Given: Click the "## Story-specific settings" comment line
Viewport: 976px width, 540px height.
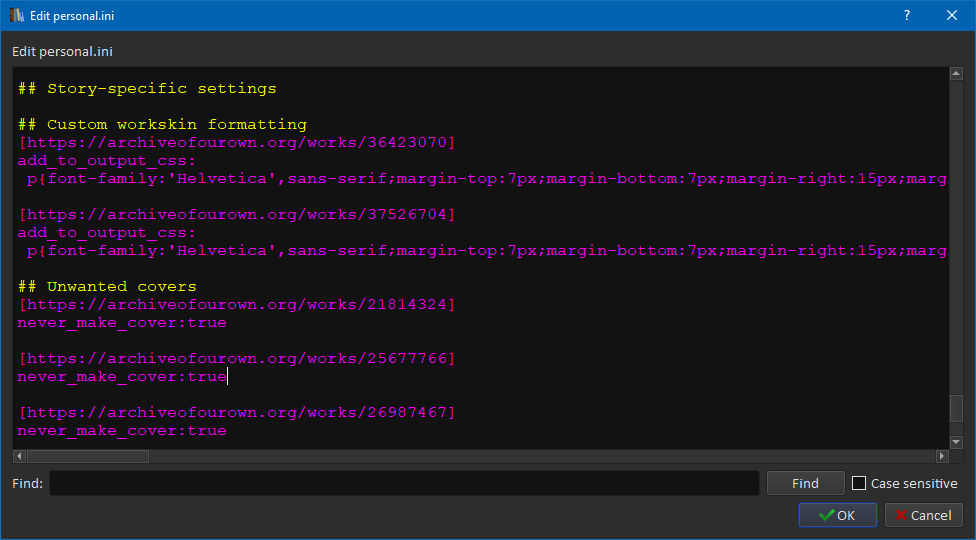Looking at the screenshot, I should point(147,89).
